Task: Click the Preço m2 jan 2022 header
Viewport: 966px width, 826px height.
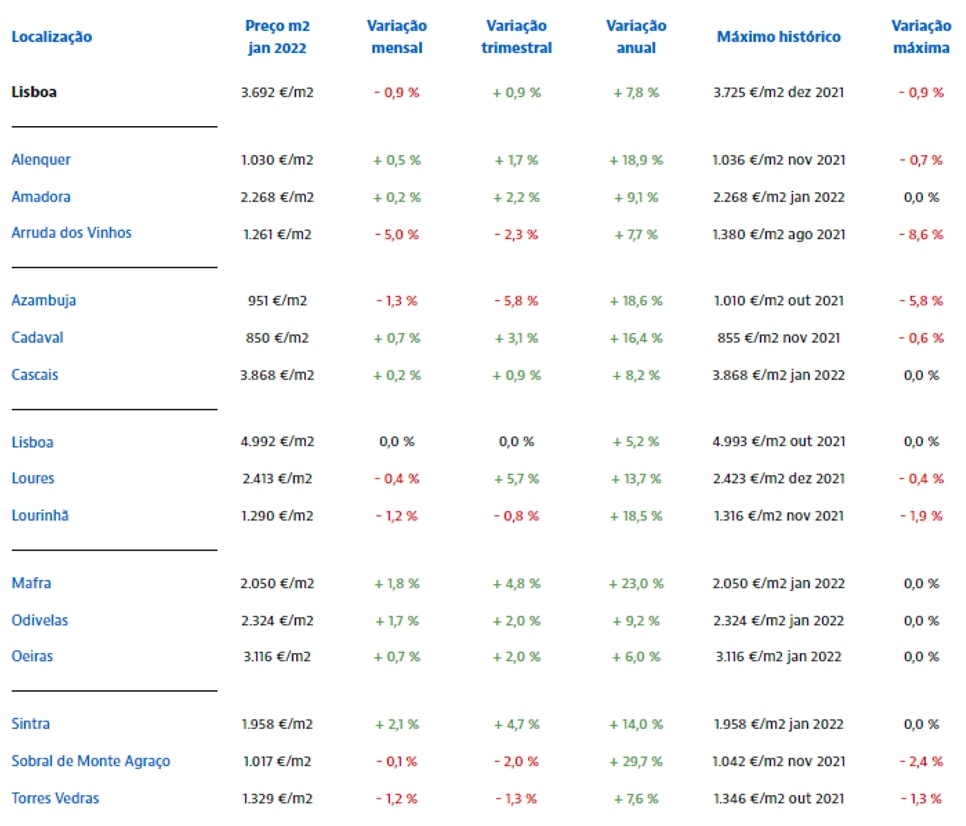Action: [x=277, y=37]
